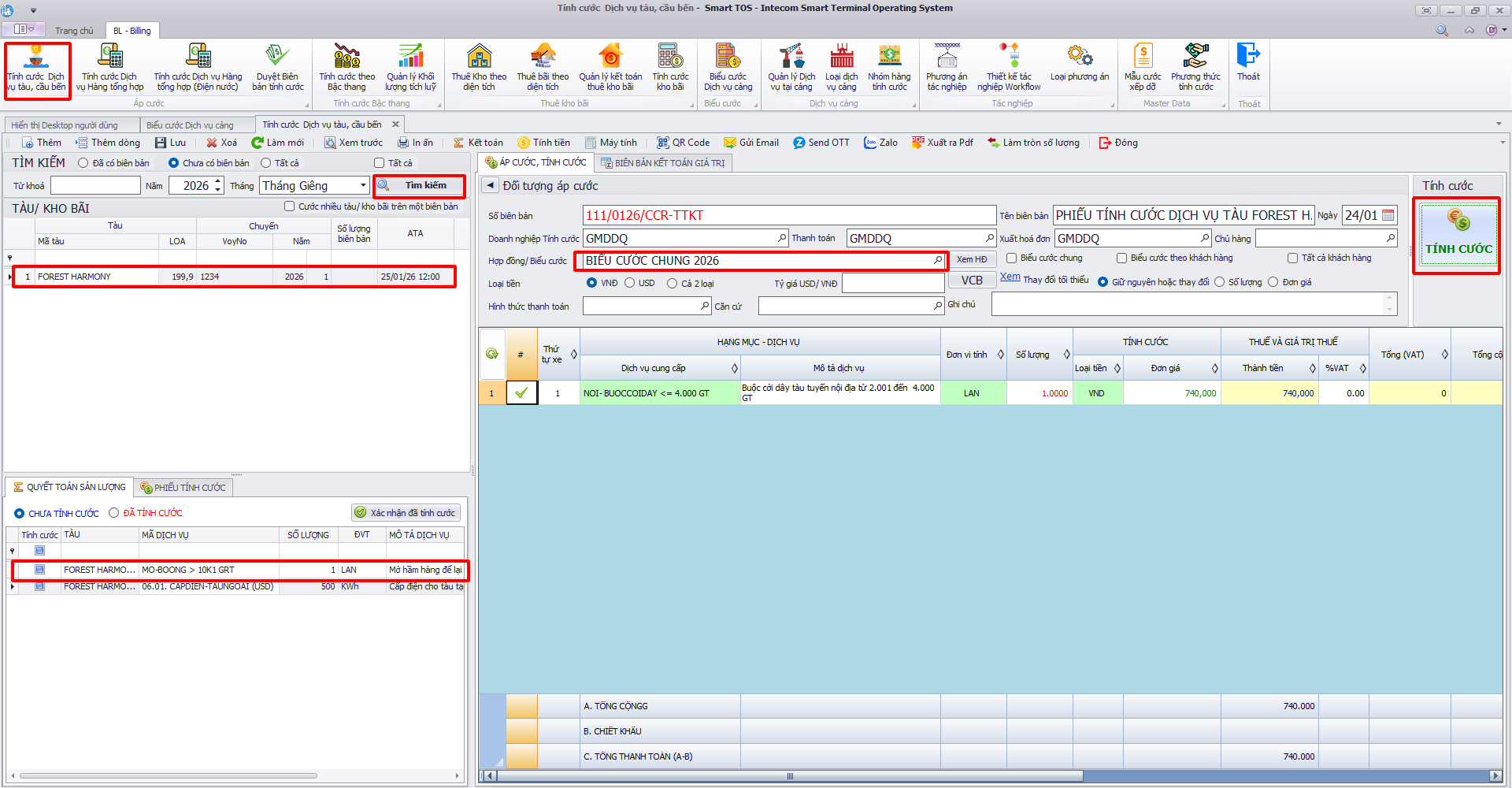Switch to BIÊN BẢN KẾT TOÁN GIÁ TRỊ tab
The height and width of the screenshot is (788, 1512).
pos(662,163)
